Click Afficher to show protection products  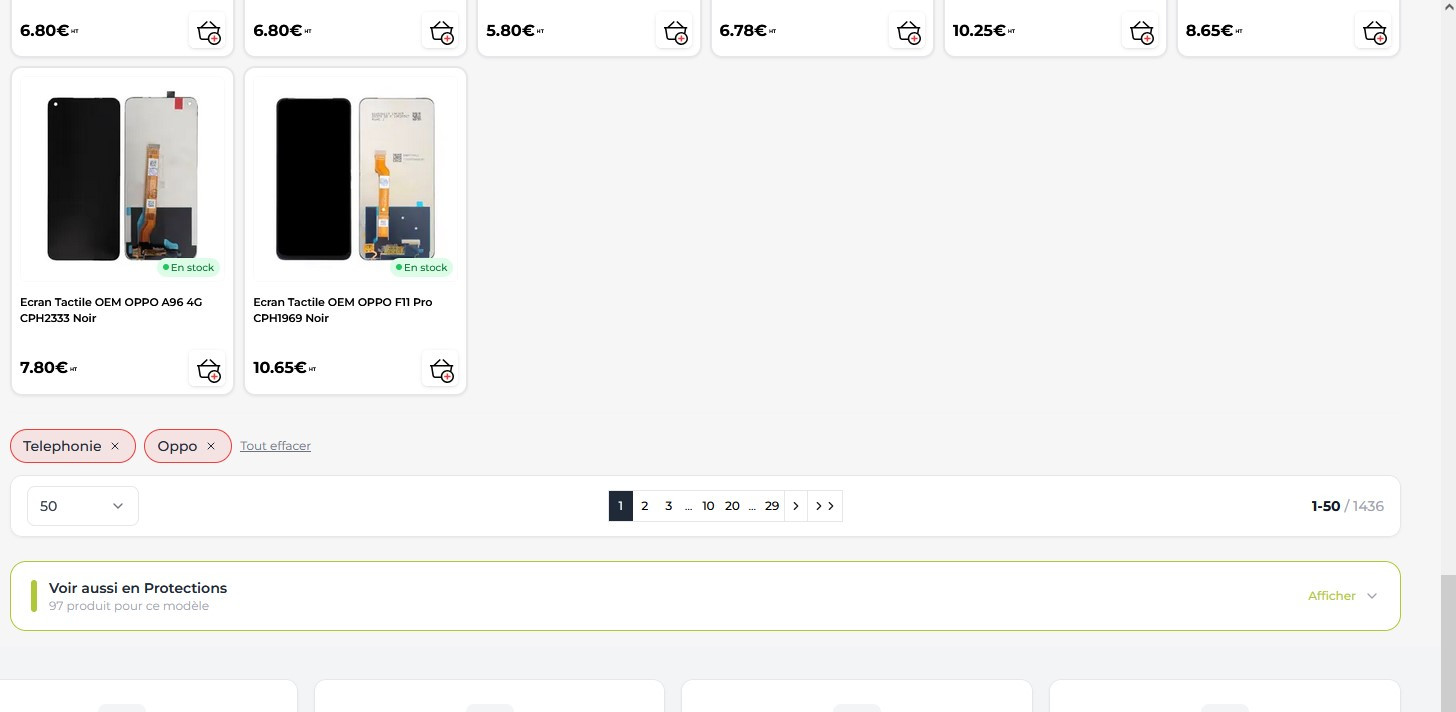click(1341, 596)
